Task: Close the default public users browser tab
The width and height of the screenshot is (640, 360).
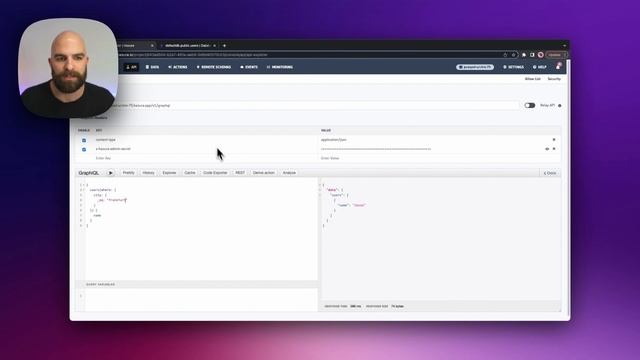Action: pyautogui.click(x=215, y=46)
